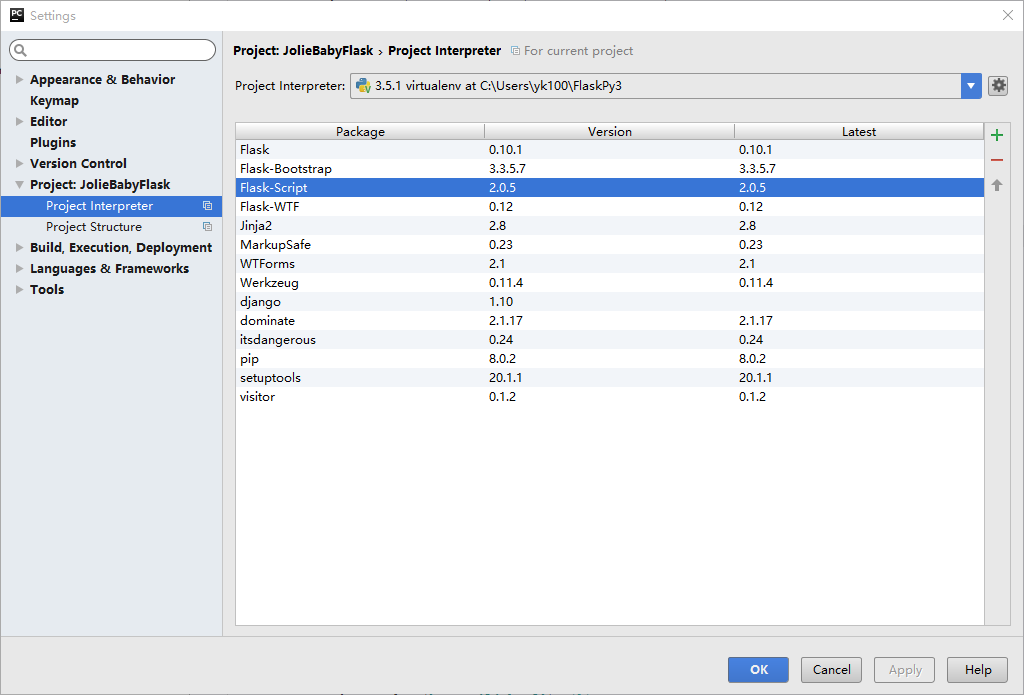The image size is (1024, 695).
Task: Select the dominate package row
Action: tap(609, 320)
